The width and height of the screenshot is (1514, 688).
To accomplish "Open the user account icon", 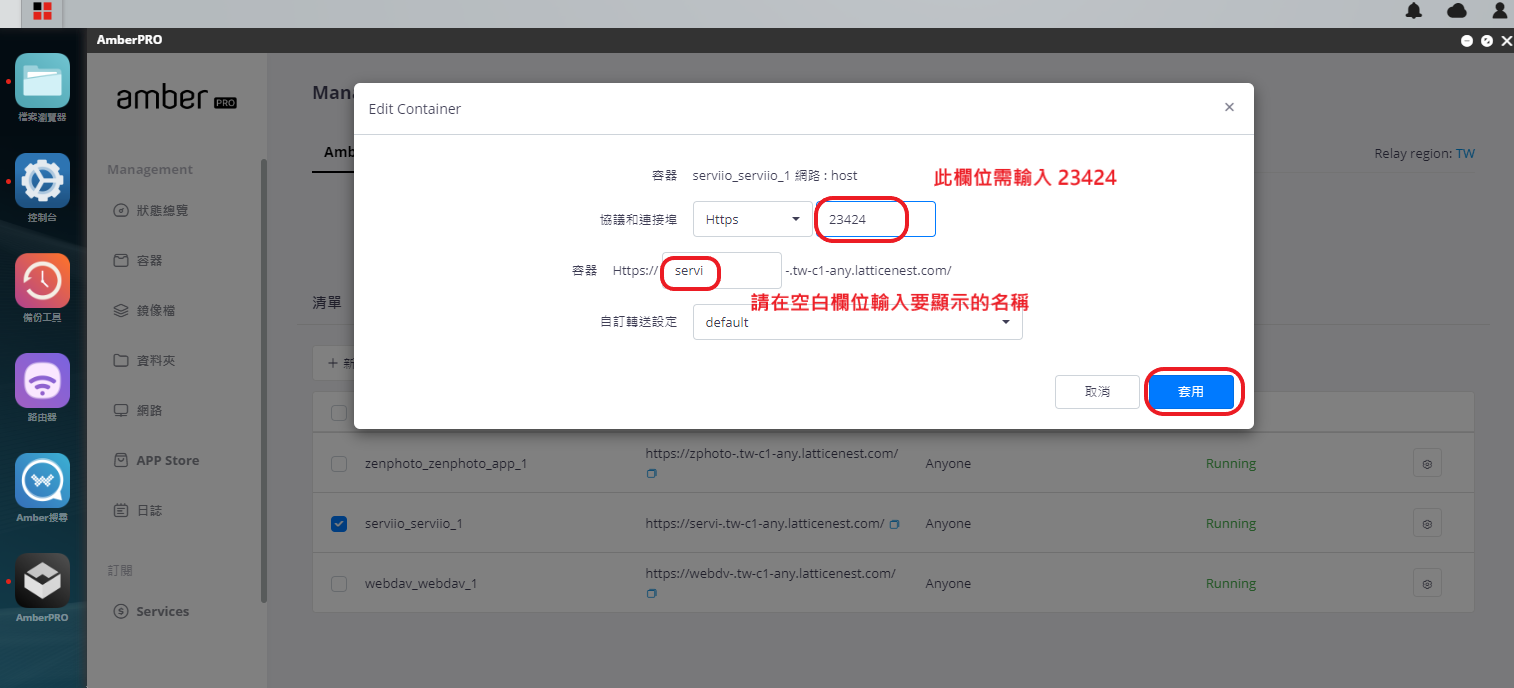I will 1499,11.
